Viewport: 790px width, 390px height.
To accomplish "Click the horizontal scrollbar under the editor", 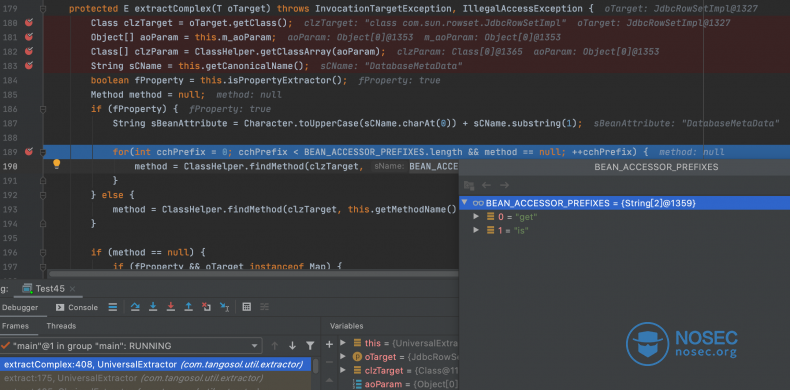I will tap(252, 274).
